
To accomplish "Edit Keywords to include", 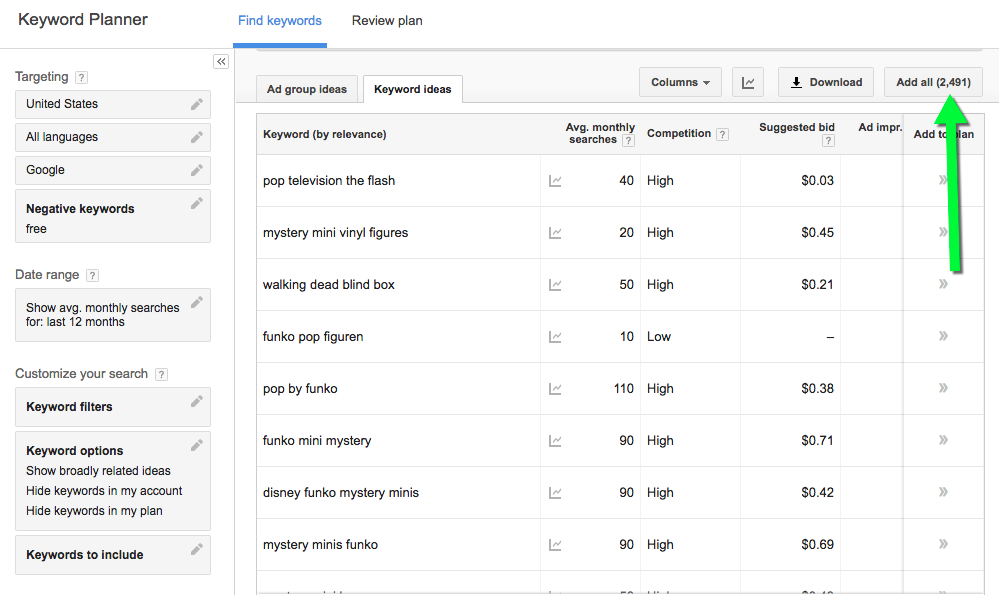I will coord(197,549).
